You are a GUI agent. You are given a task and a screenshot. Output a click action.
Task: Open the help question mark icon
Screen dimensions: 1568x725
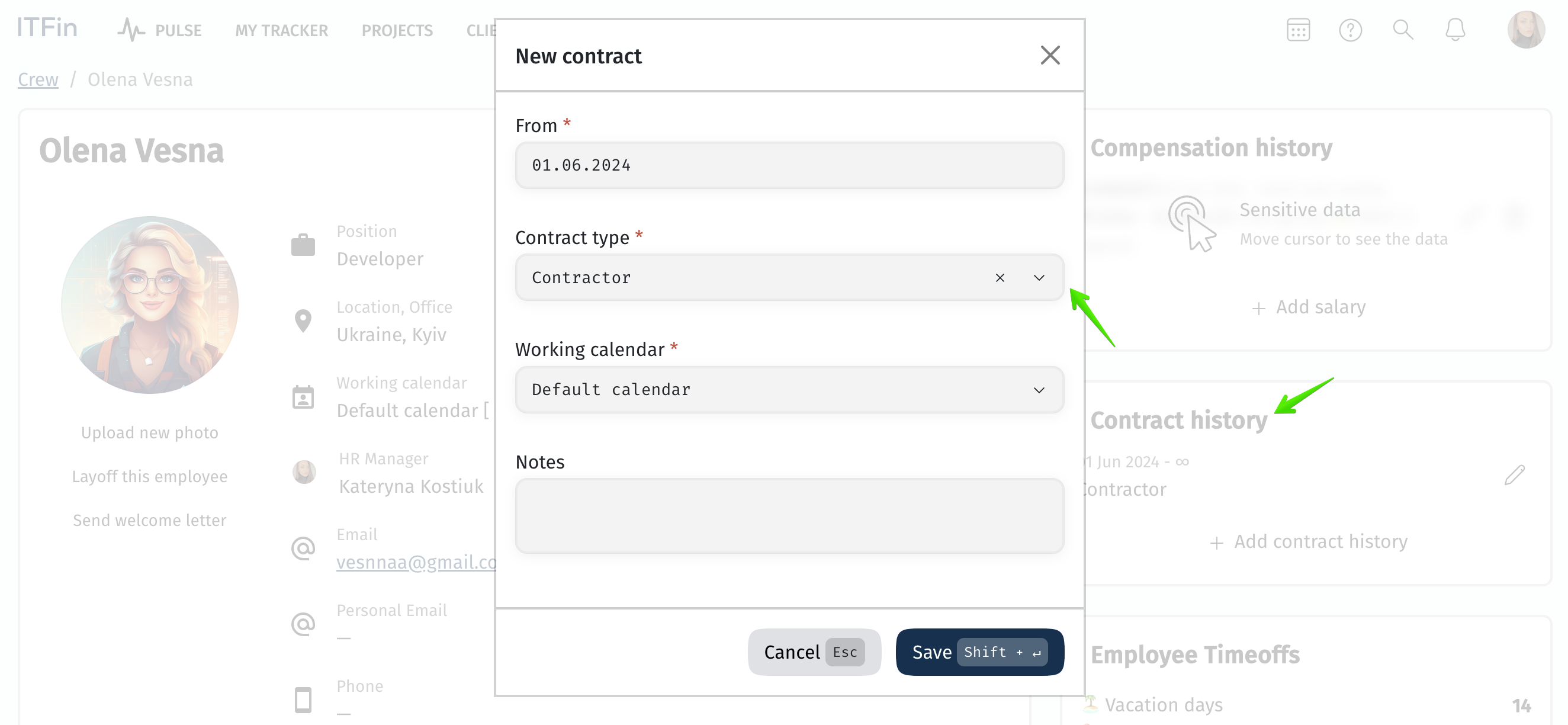point(1350,29)
